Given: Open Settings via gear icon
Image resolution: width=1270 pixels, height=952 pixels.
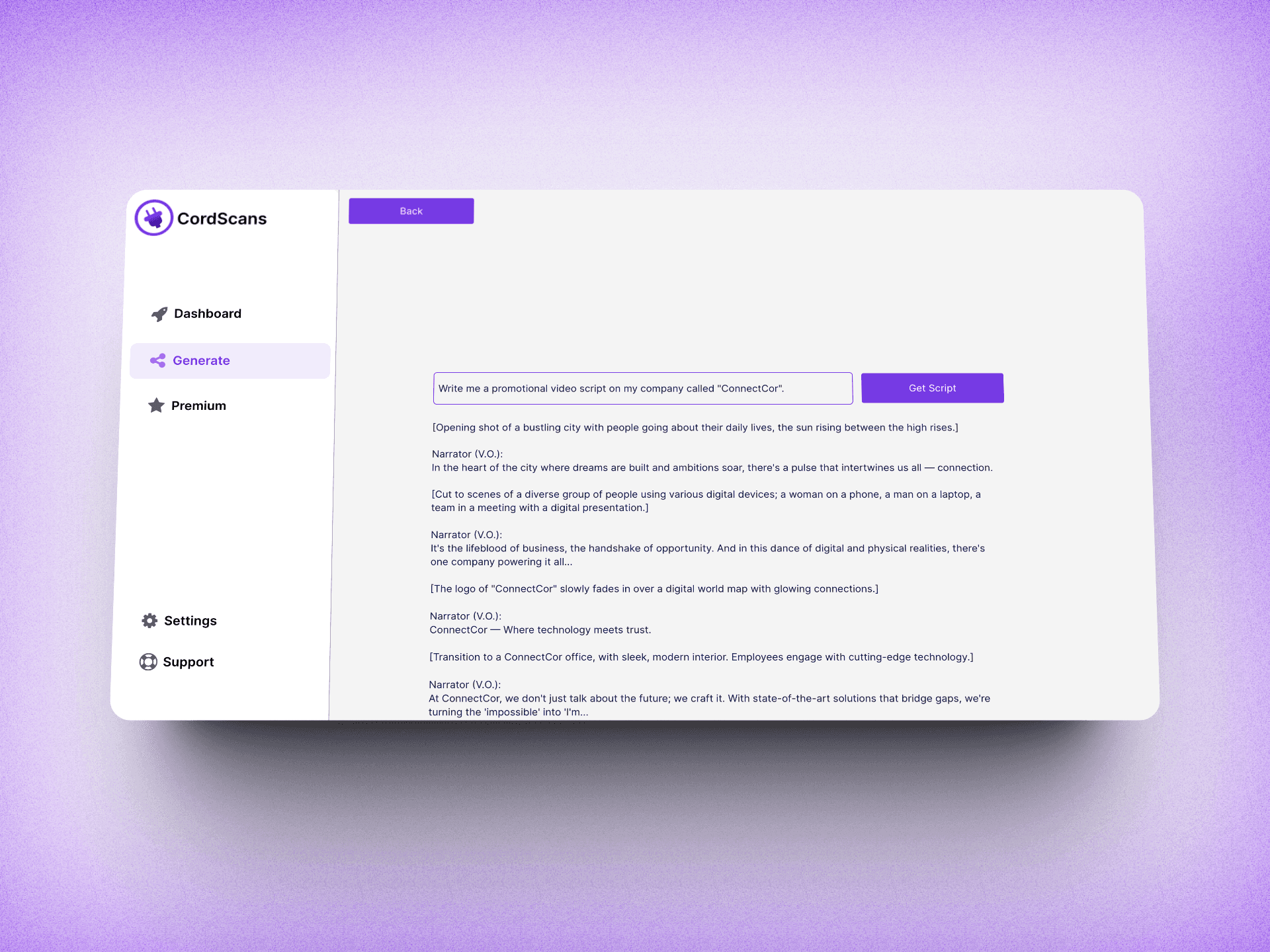Looking at the screenshot, I should (x=150, y=620).
